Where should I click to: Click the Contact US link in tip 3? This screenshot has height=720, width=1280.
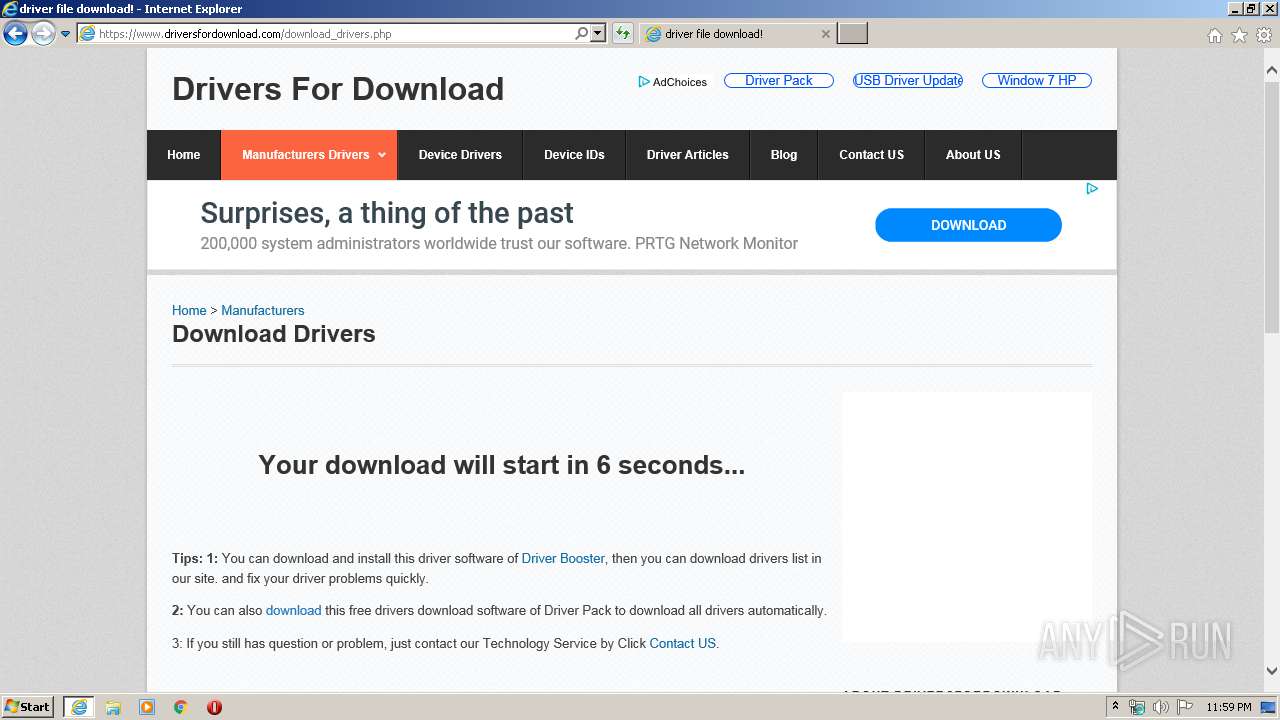point(683,643)
